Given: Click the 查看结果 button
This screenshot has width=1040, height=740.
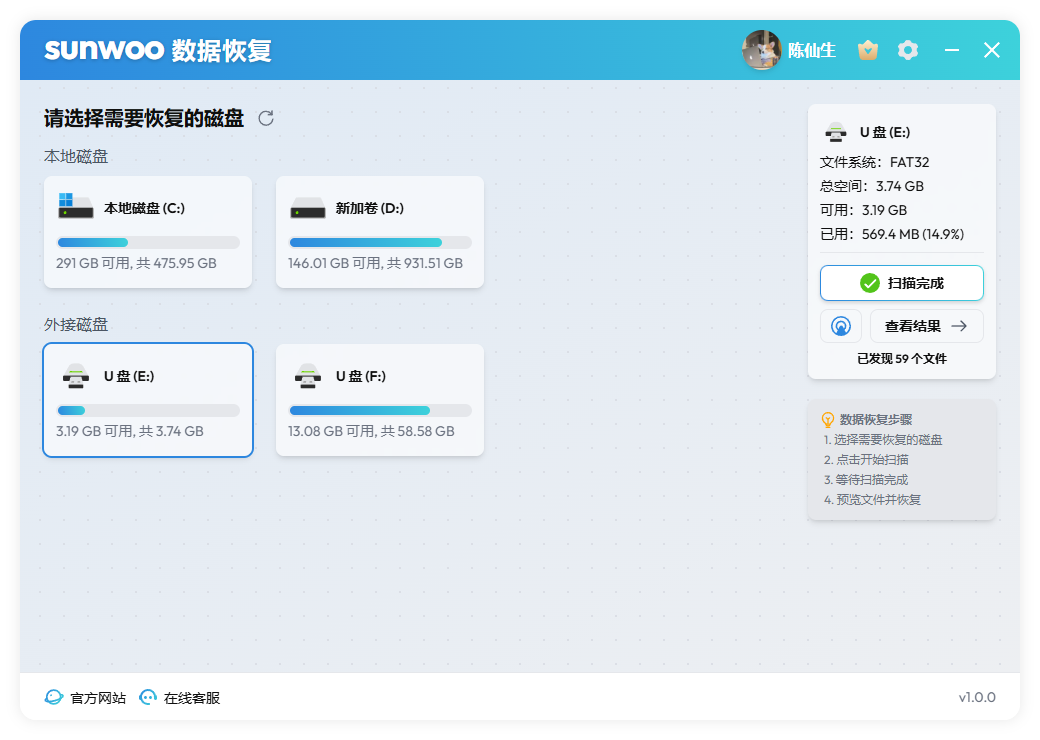Looking at the screenshot, I should point(926,326).
